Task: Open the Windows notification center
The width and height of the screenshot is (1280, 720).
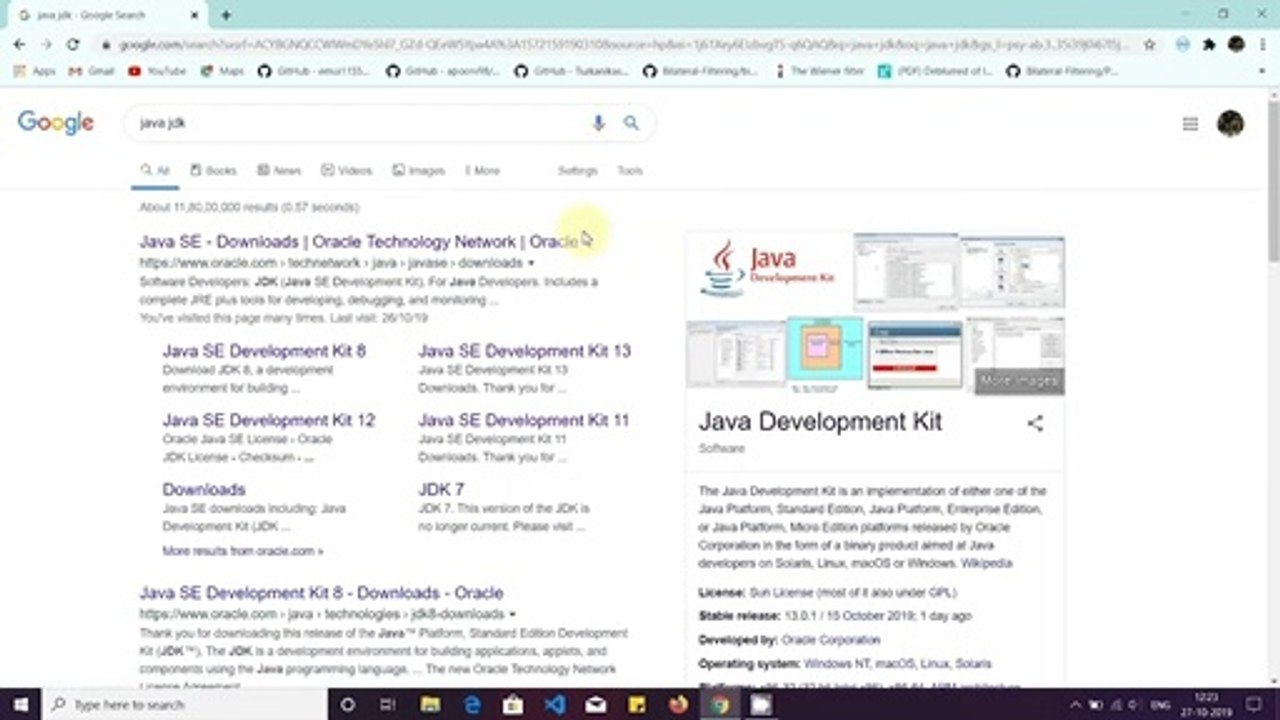Action: [1253, 704]
